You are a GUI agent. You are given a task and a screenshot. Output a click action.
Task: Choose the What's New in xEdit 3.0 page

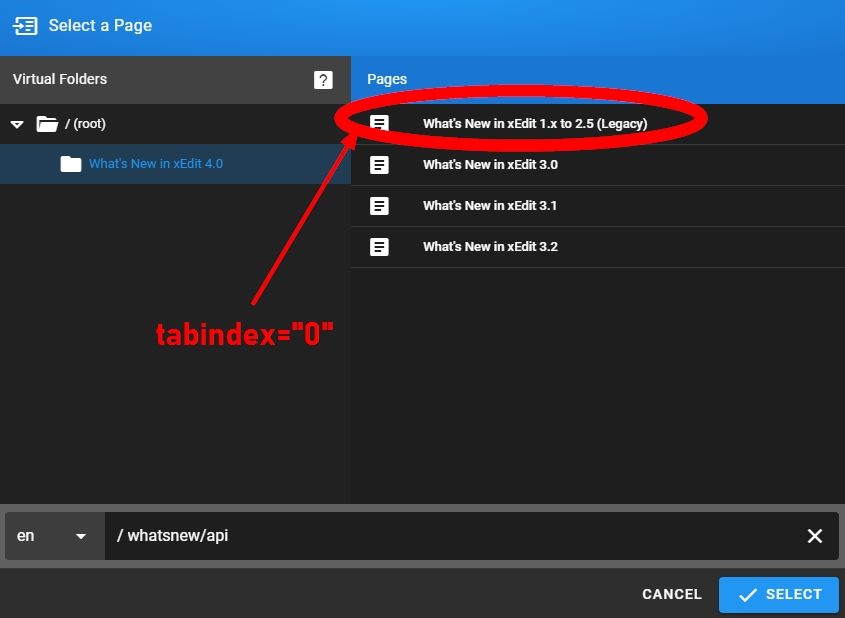coord(598,165)
